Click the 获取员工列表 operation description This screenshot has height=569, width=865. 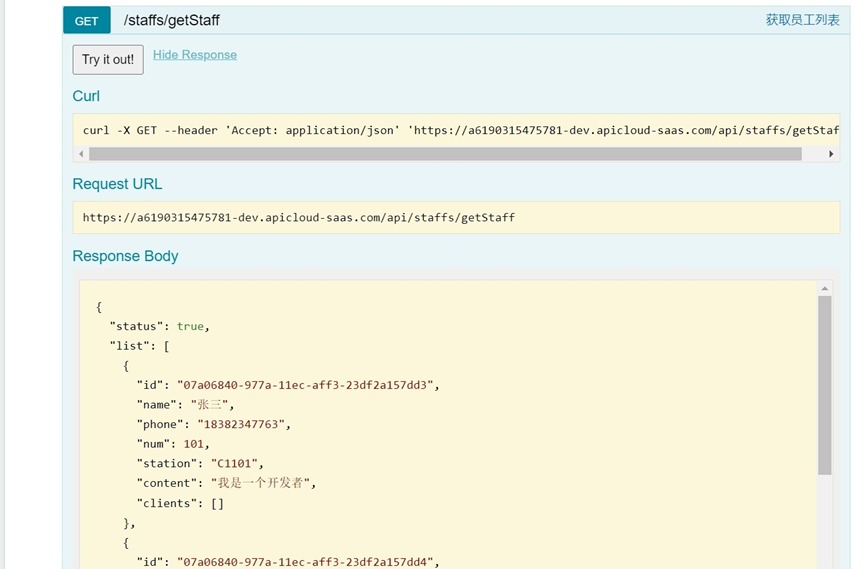(x=802, y=20)
